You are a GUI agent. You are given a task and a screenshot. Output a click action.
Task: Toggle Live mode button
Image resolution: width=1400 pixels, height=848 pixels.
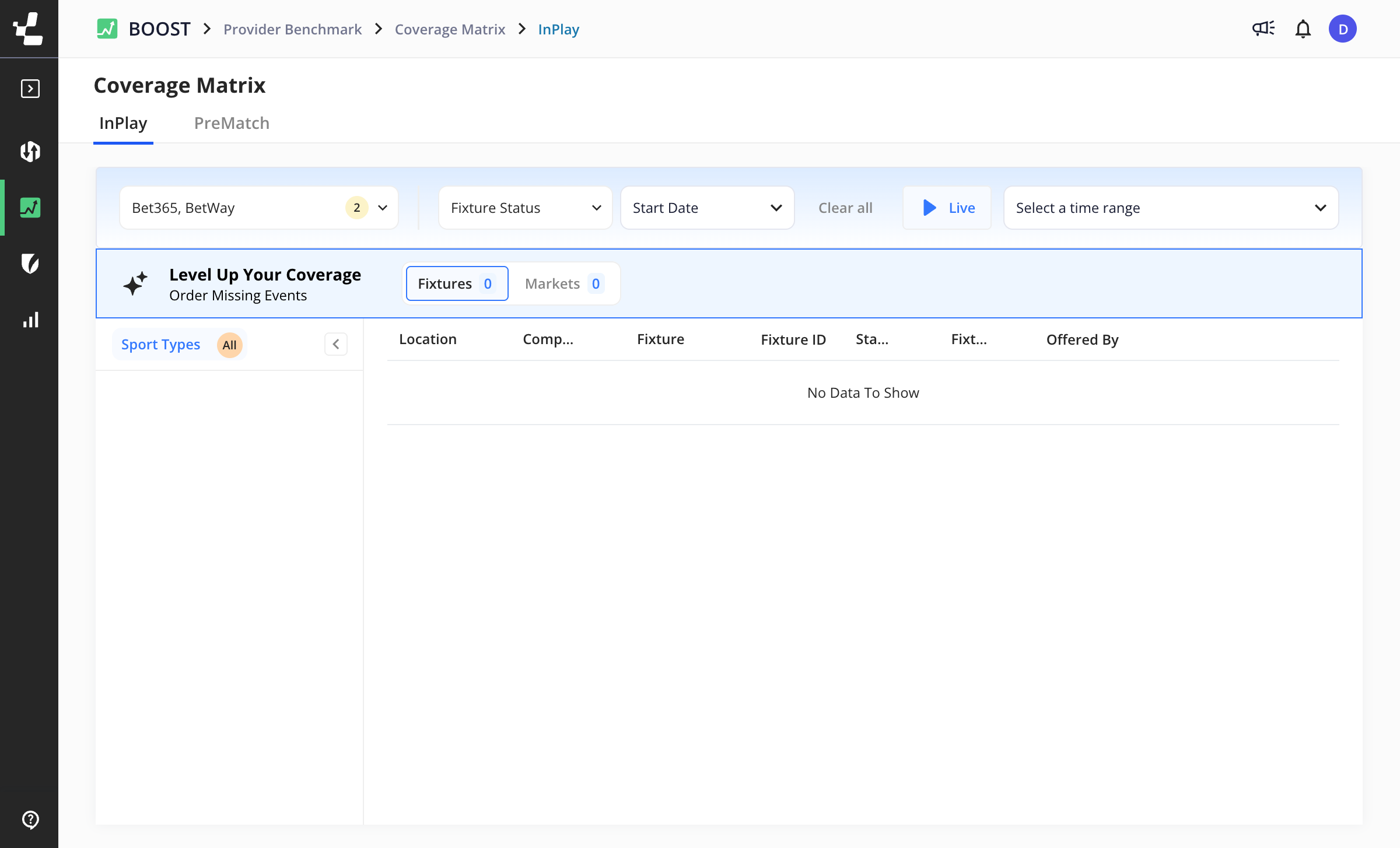pos(947,208)
